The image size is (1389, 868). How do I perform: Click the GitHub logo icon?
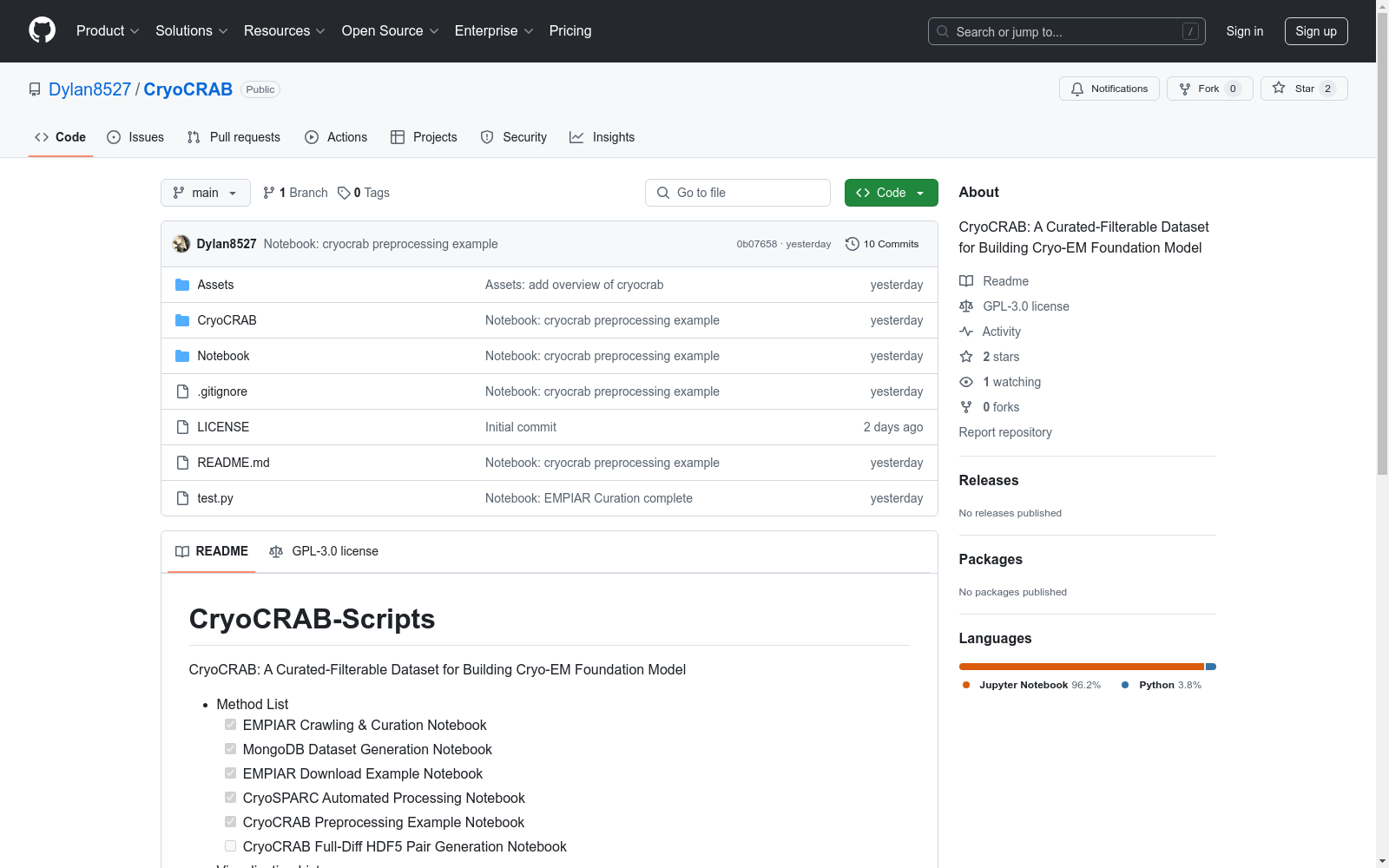coord(42,30)
